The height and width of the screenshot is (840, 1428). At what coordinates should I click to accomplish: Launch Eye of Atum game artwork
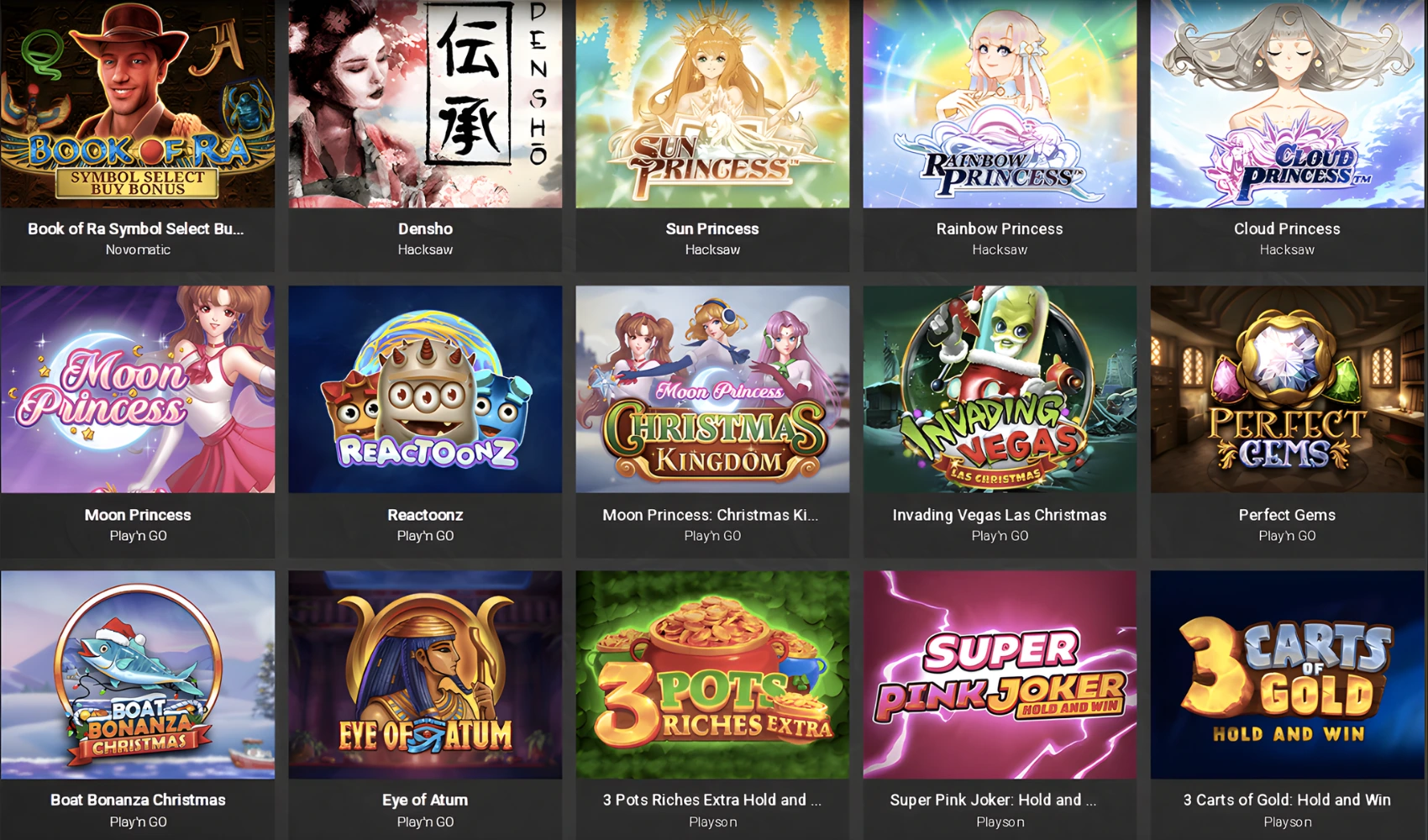click(425, 675)
